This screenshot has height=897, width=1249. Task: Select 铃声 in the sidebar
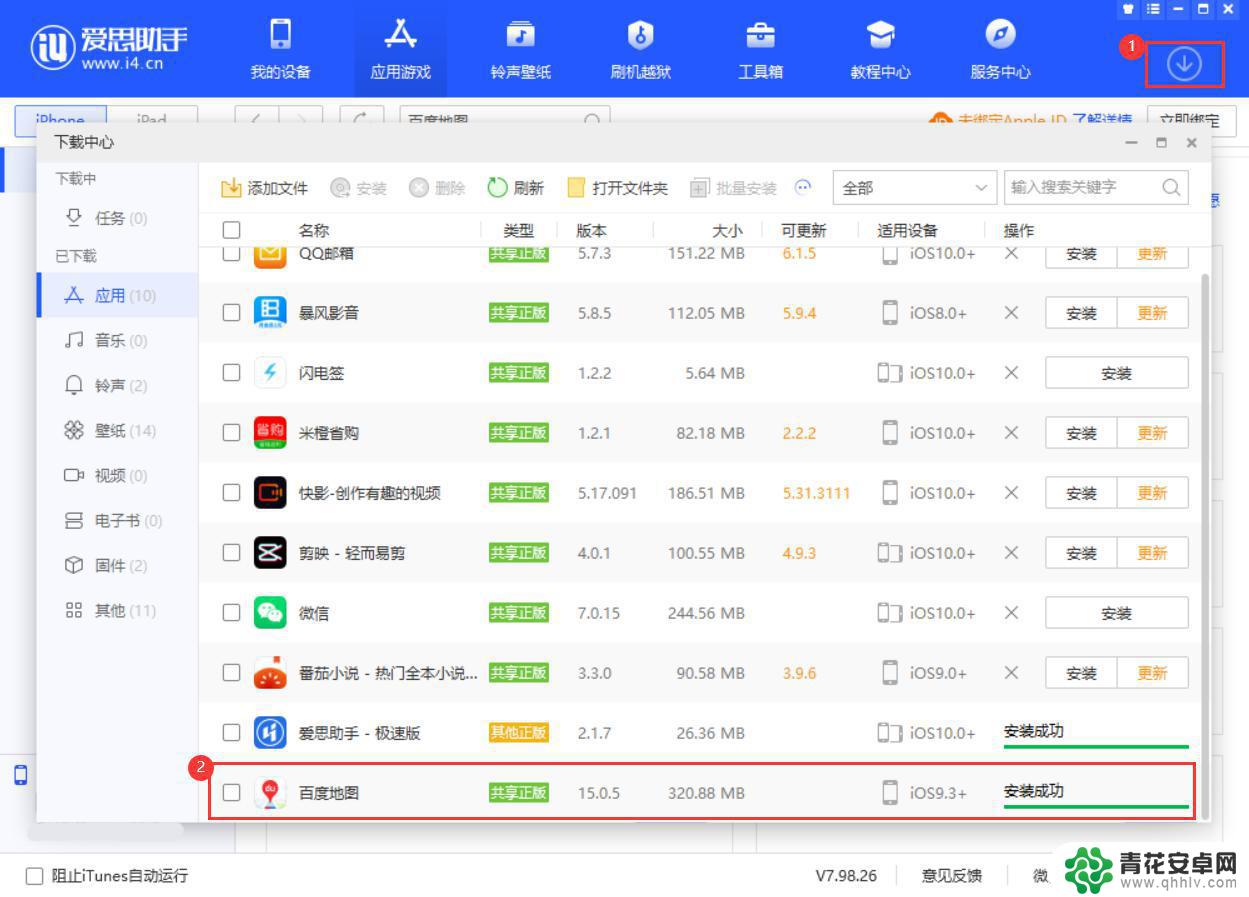point(117,386)
